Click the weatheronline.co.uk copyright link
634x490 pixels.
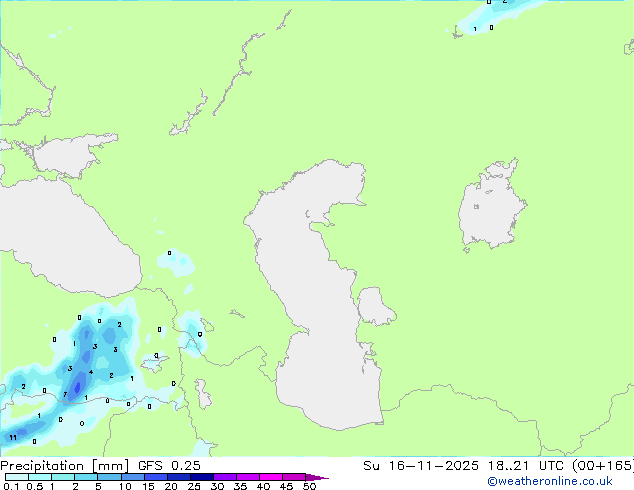pos(550,481)
